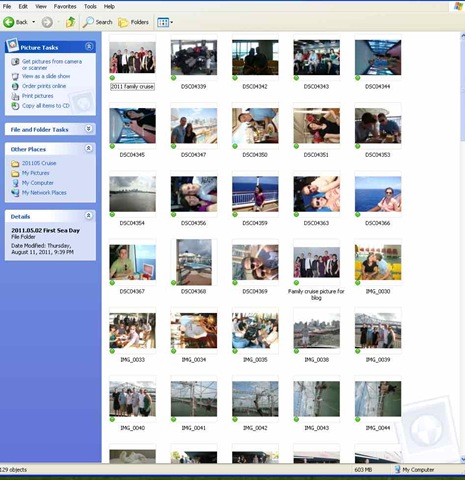Select the DSC04366 thumbnail
Viewport: 465px width, 480px height.
click(378, 194)
